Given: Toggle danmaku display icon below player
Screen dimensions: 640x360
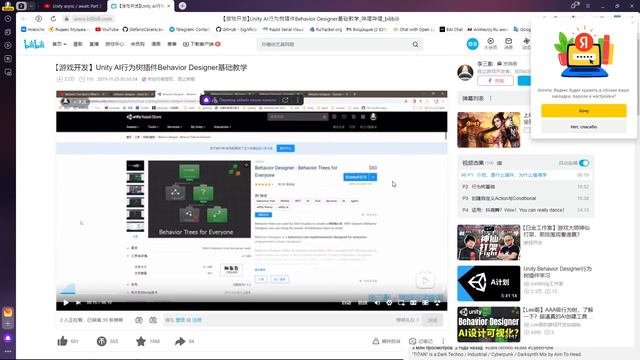Looking at the screenshot, I should click(139, 320).
